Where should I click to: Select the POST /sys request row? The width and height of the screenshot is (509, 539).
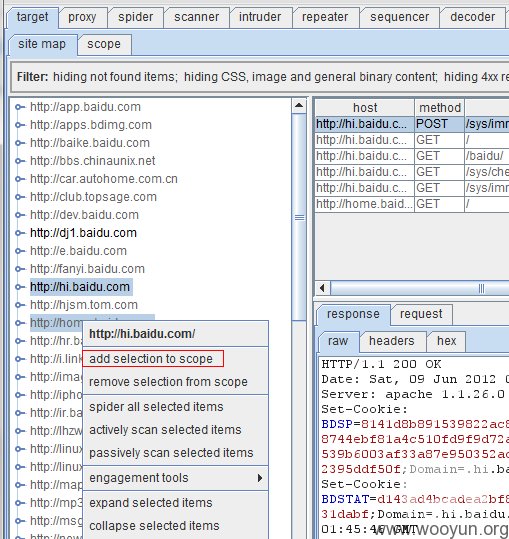click(412, 124)
